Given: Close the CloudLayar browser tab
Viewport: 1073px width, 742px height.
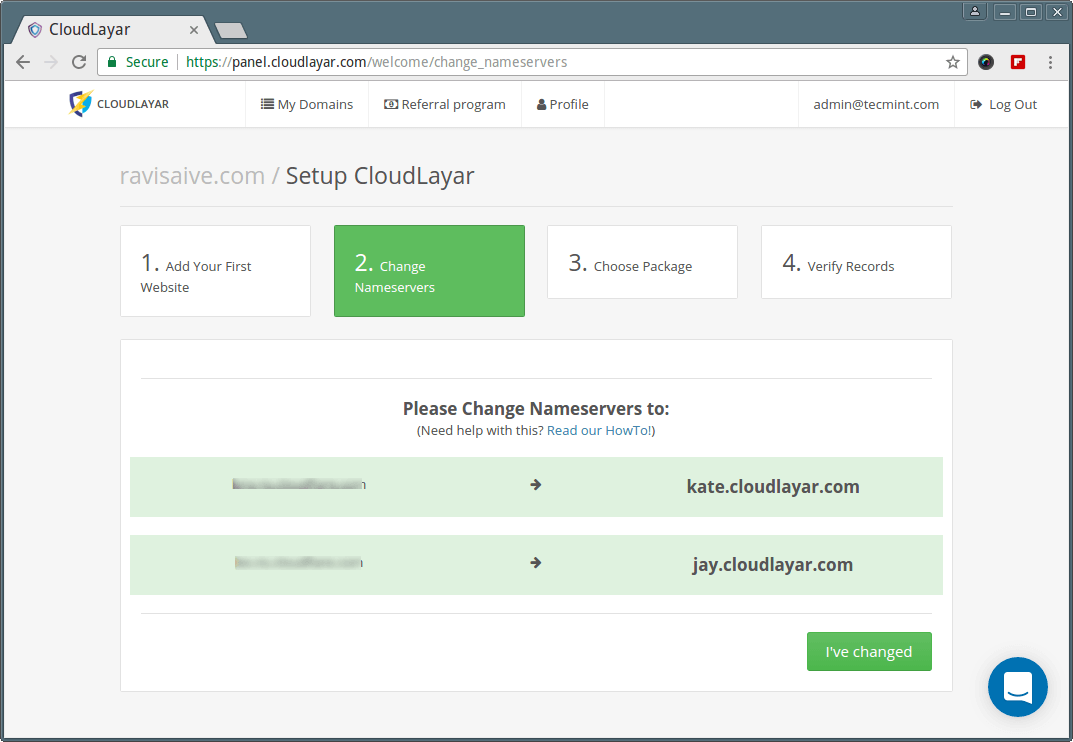Looking at the screenshot, I should (194, 30).
